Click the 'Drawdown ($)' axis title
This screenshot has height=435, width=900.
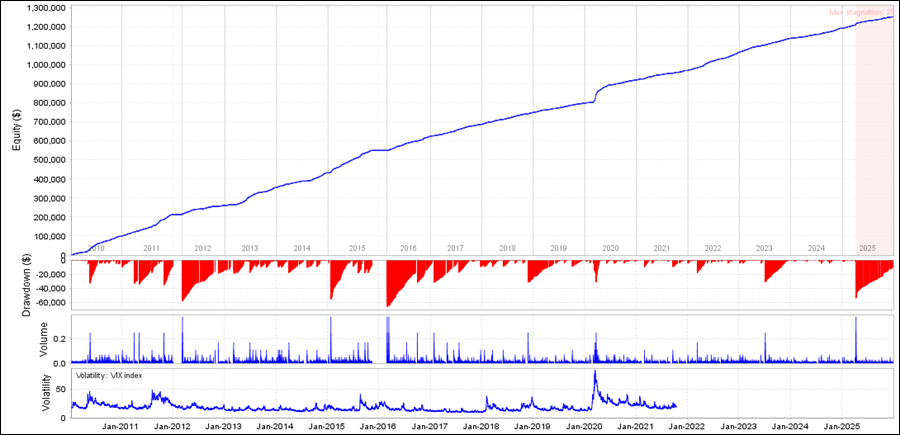(x=26, y=286)
